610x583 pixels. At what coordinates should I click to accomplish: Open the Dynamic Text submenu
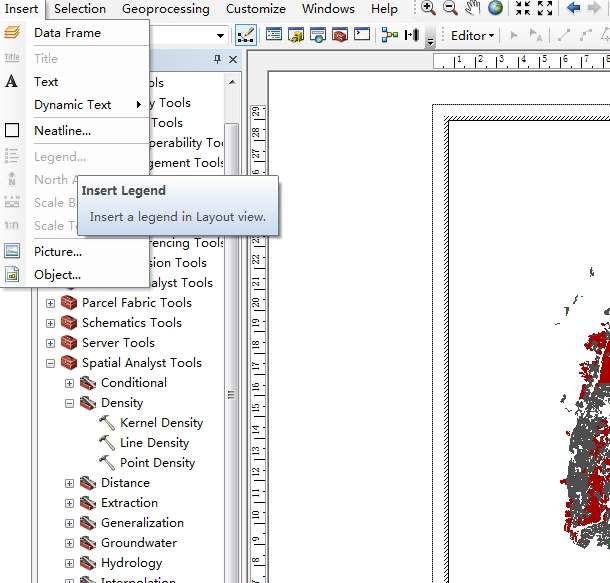click(x=75, y=105)
